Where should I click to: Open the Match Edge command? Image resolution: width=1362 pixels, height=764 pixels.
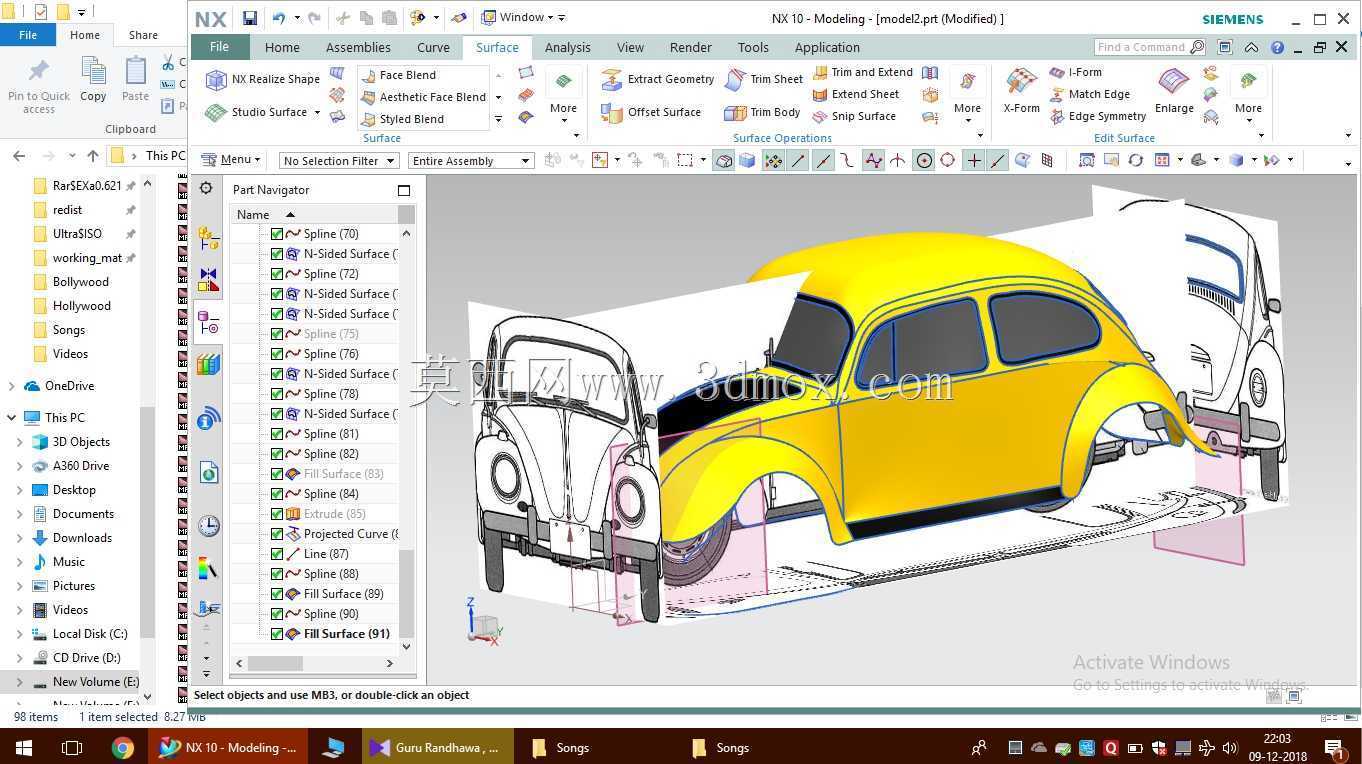pos(1089,94)
